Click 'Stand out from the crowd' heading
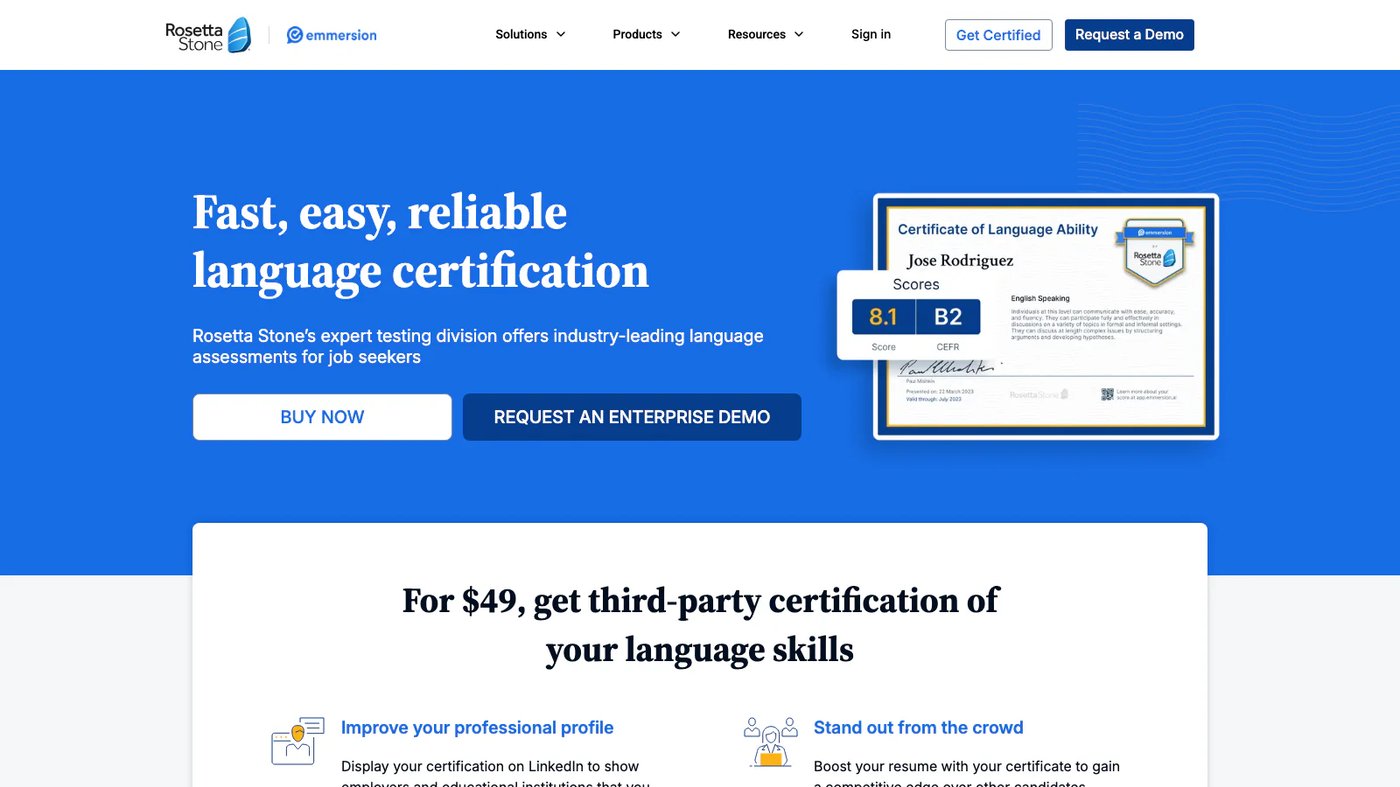Screen dimensions: 1400x787 pos(918,728)
